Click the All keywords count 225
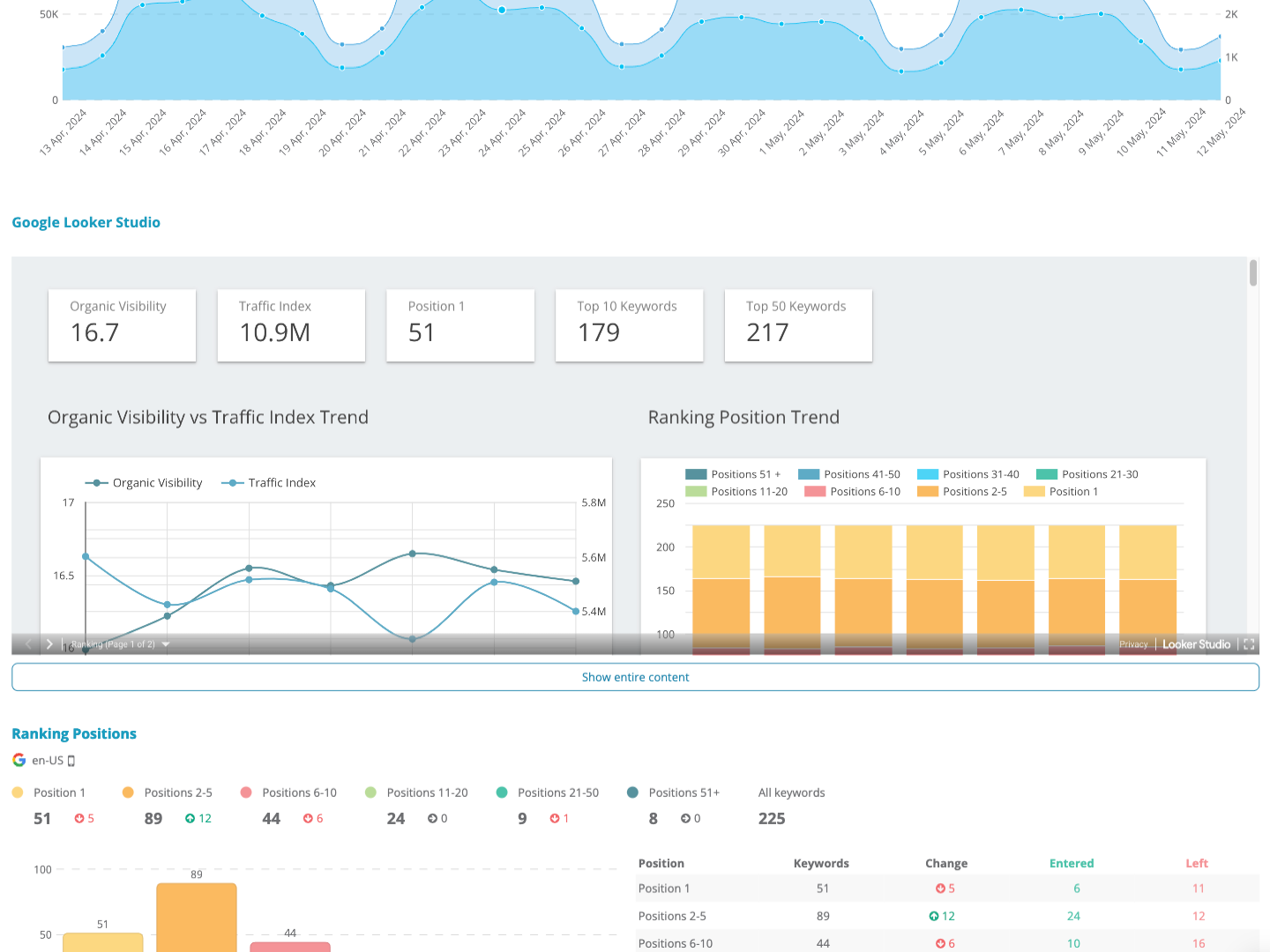Image resolution: width=1270 pixels, height=952 pixels. (x=772, y=819)
